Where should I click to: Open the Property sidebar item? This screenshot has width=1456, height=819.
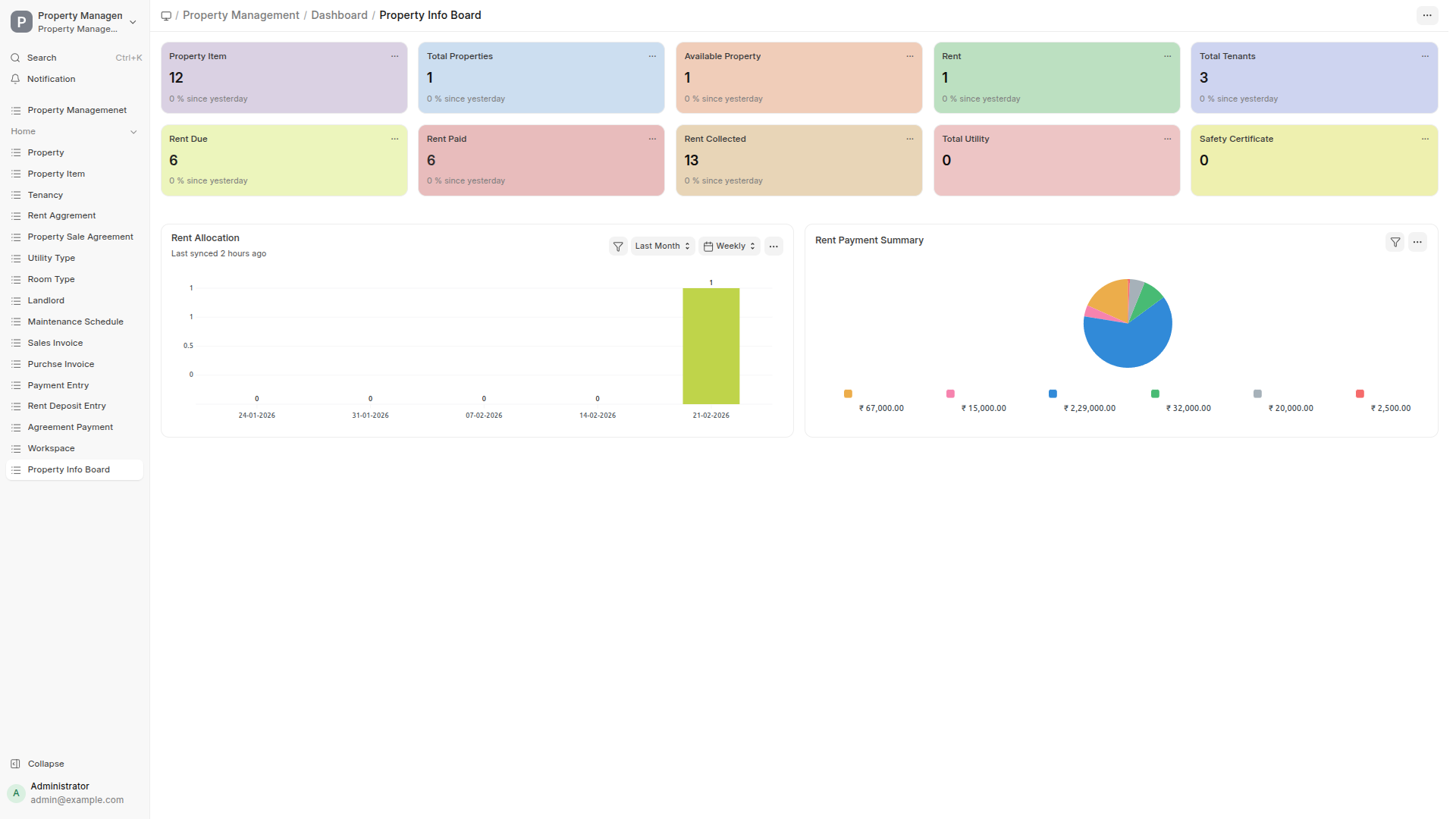tap(74, 152)
